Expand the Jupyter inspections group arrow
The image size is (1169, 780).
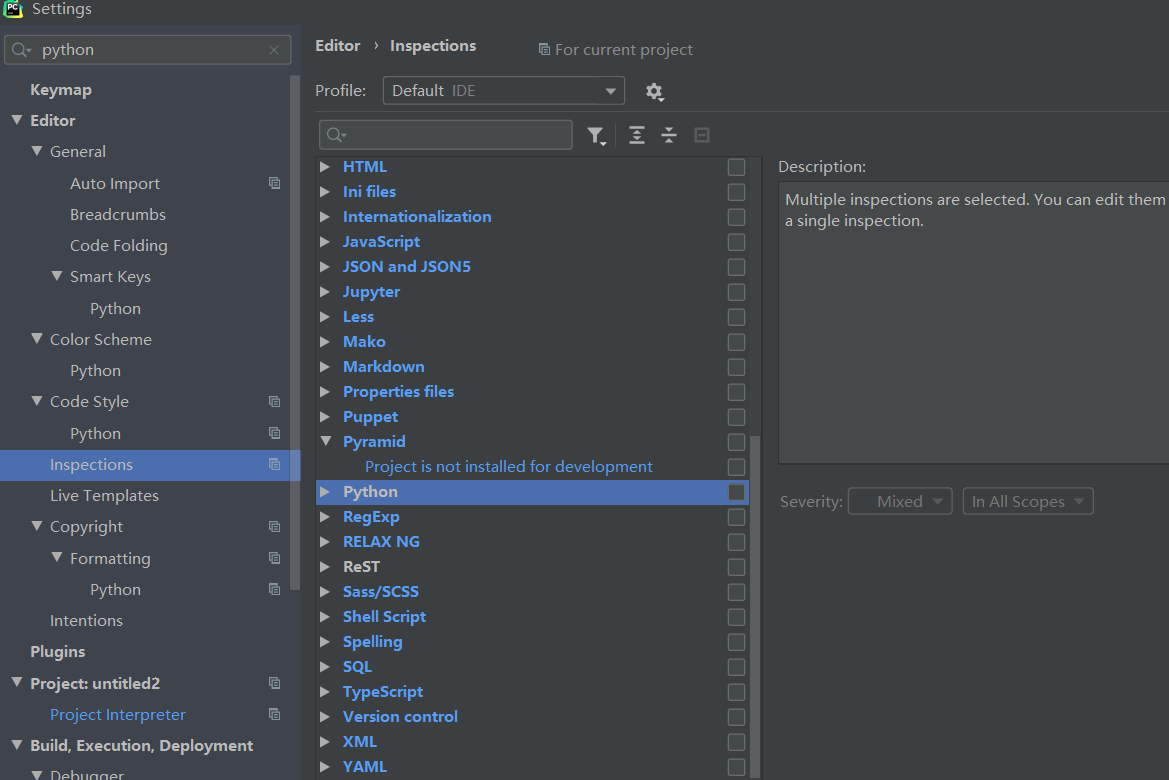[x=325, y=292]
